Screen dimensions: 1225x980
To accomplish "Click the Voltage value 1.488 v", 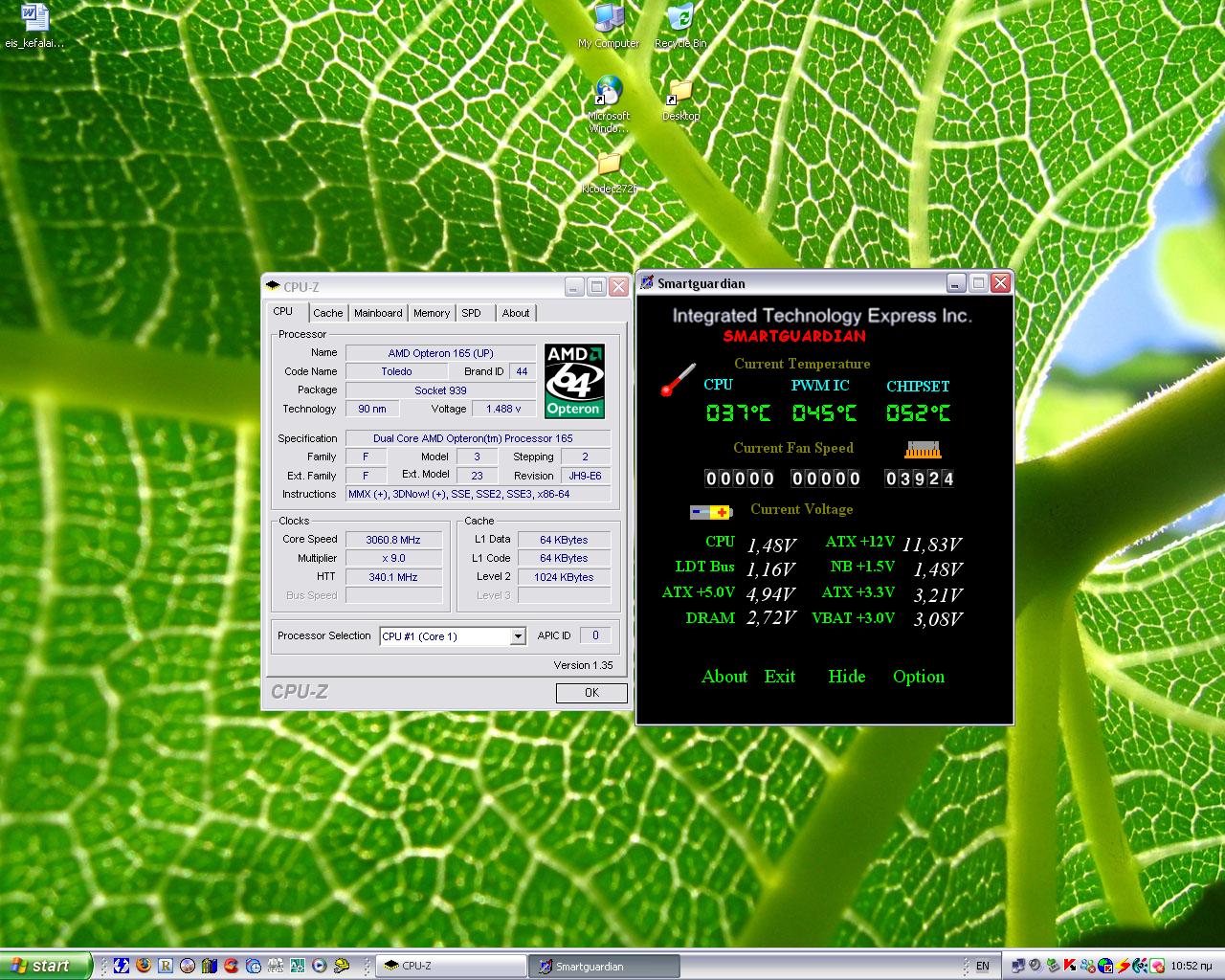I will 503,409.
